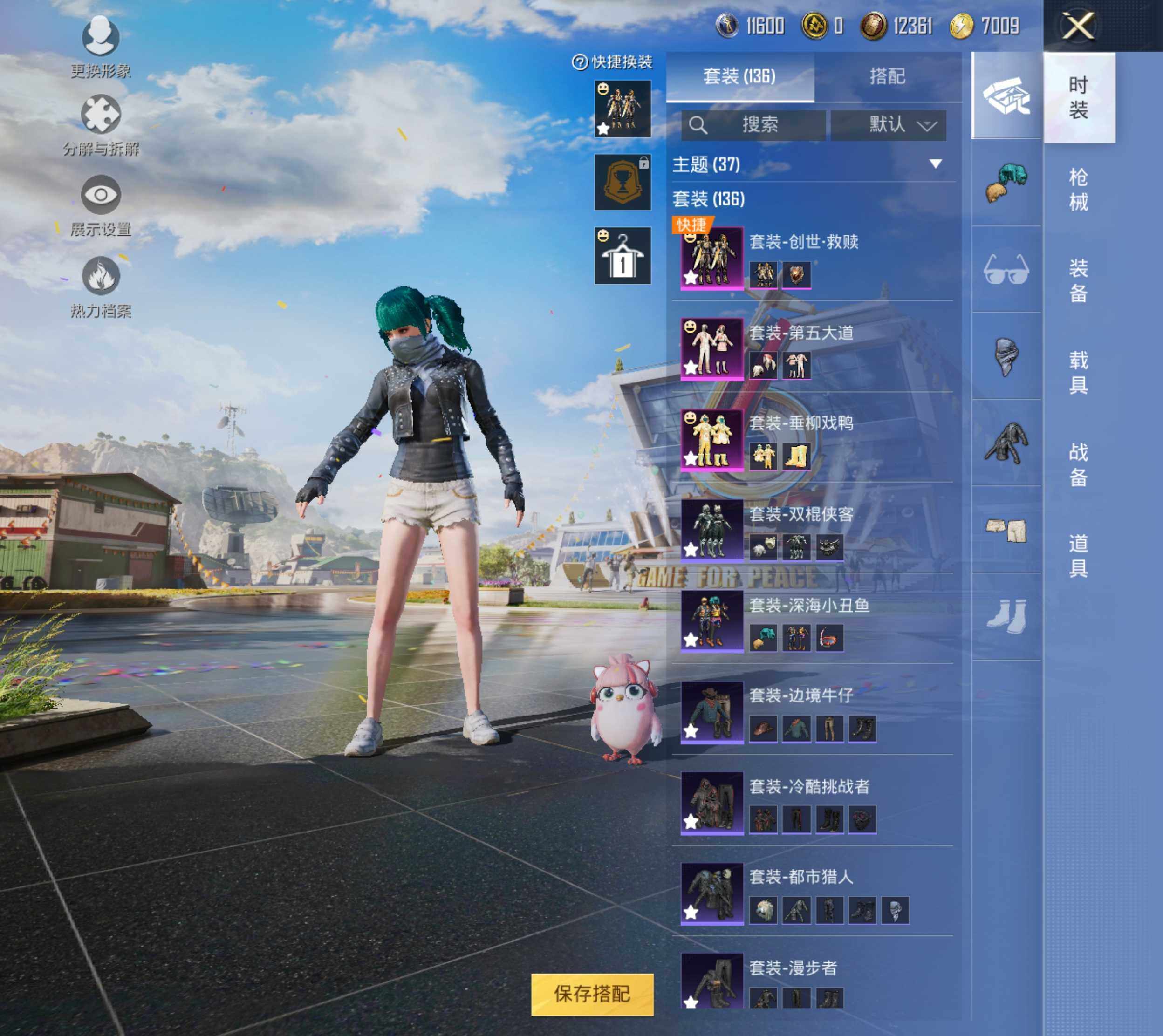Viewport: 1163px width, 1036px height.
Task: Open 更换形象 avatar change icon
Action: tap(101, 36)
